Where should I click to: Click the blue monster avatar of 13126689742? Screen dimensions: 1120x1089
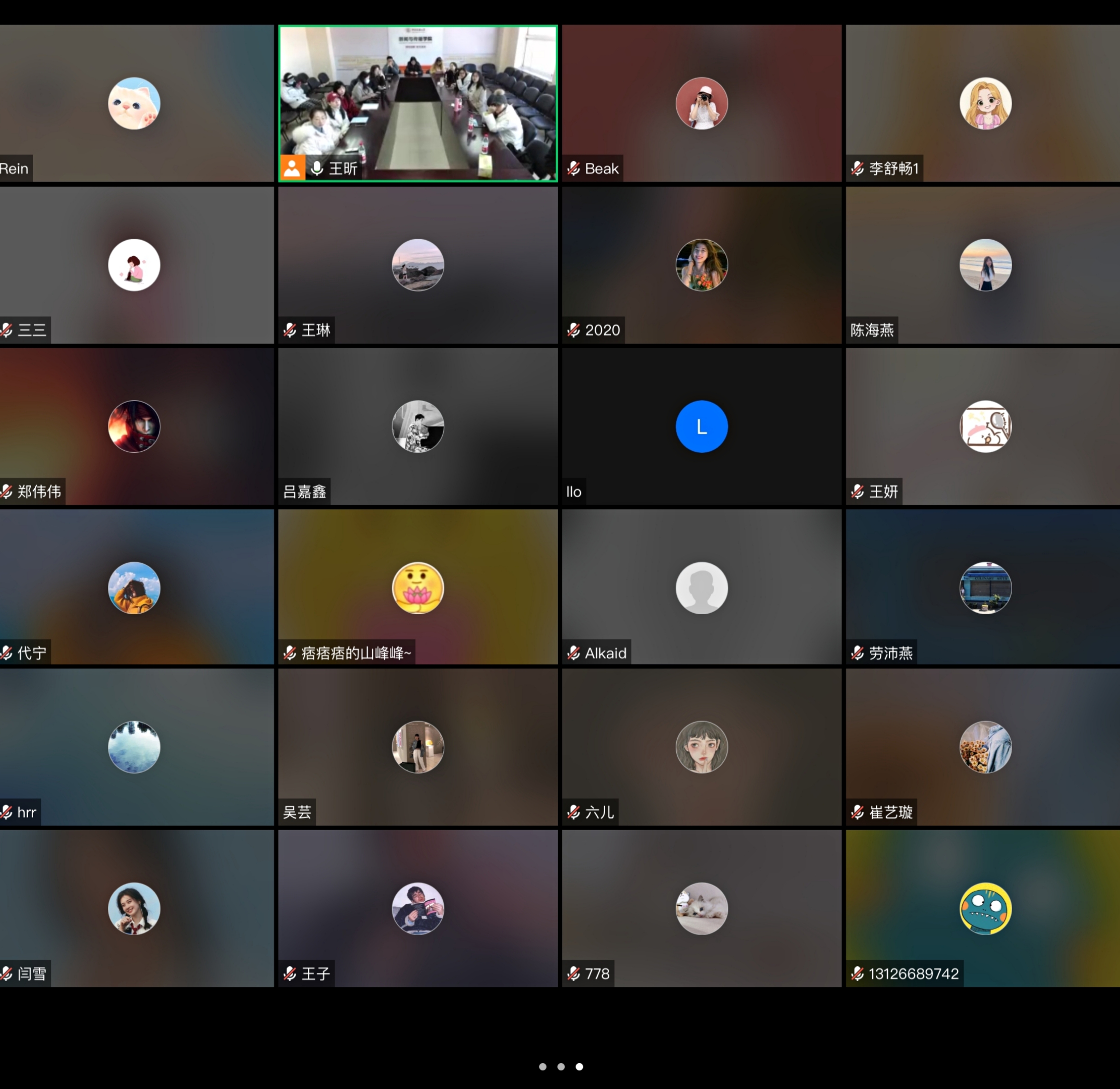coord(985,909)
